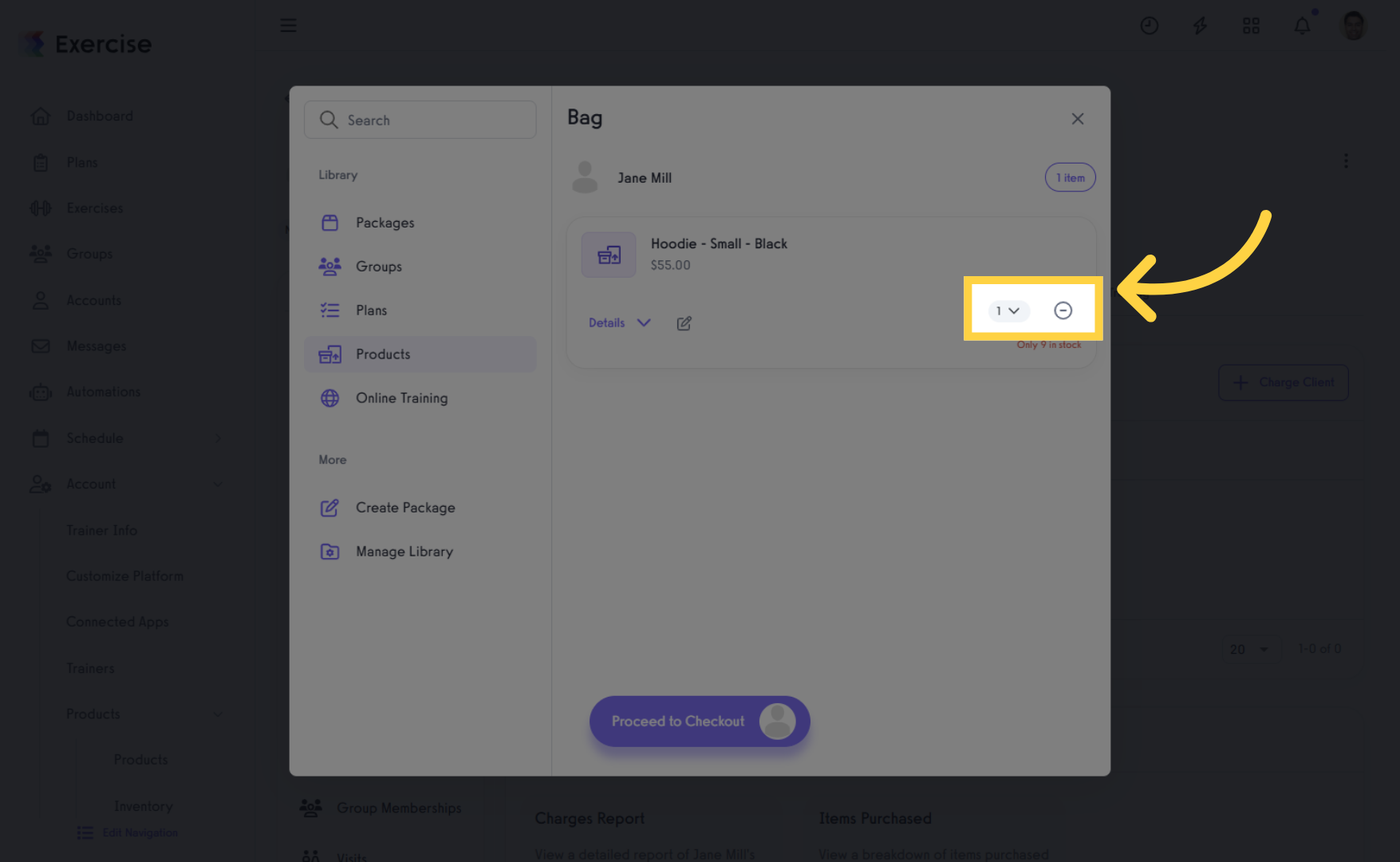
Task: Open the quantity dropdown showing 1
Action: [1008, 310]
